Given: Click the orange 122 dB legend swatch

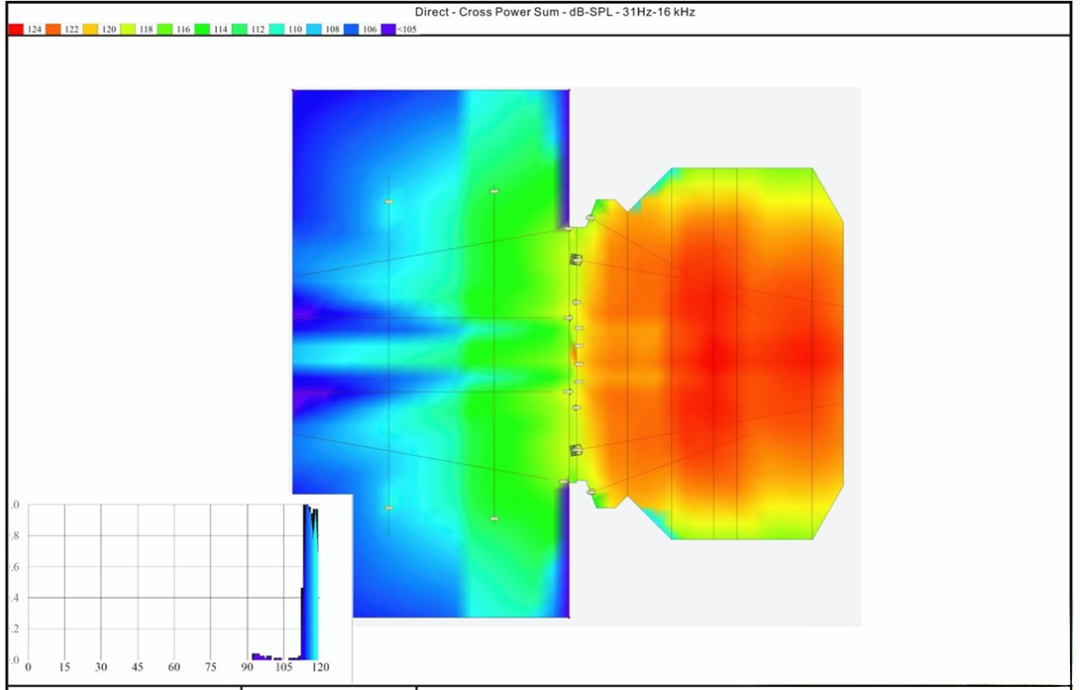Looking at the screenshot, I should point(53,30).
